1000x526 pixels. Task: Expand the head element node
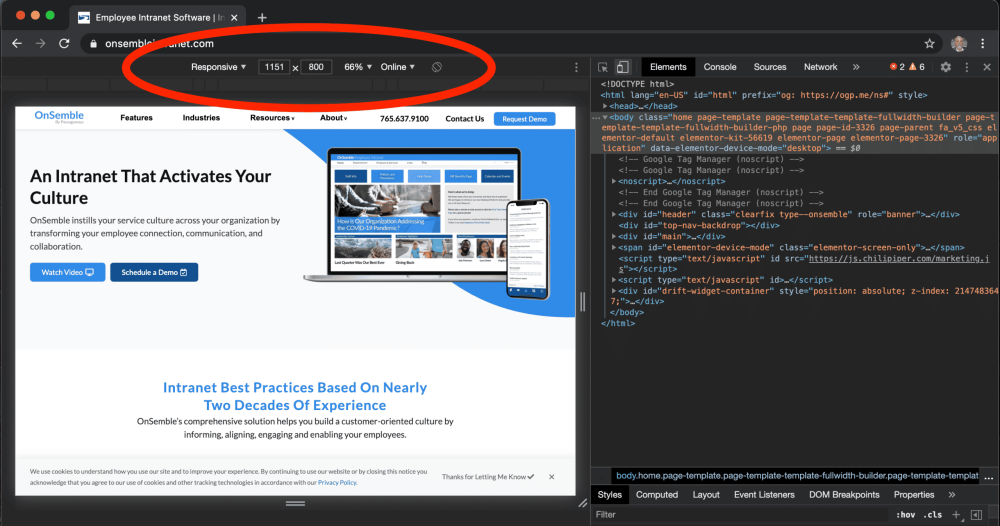[605, 106]
